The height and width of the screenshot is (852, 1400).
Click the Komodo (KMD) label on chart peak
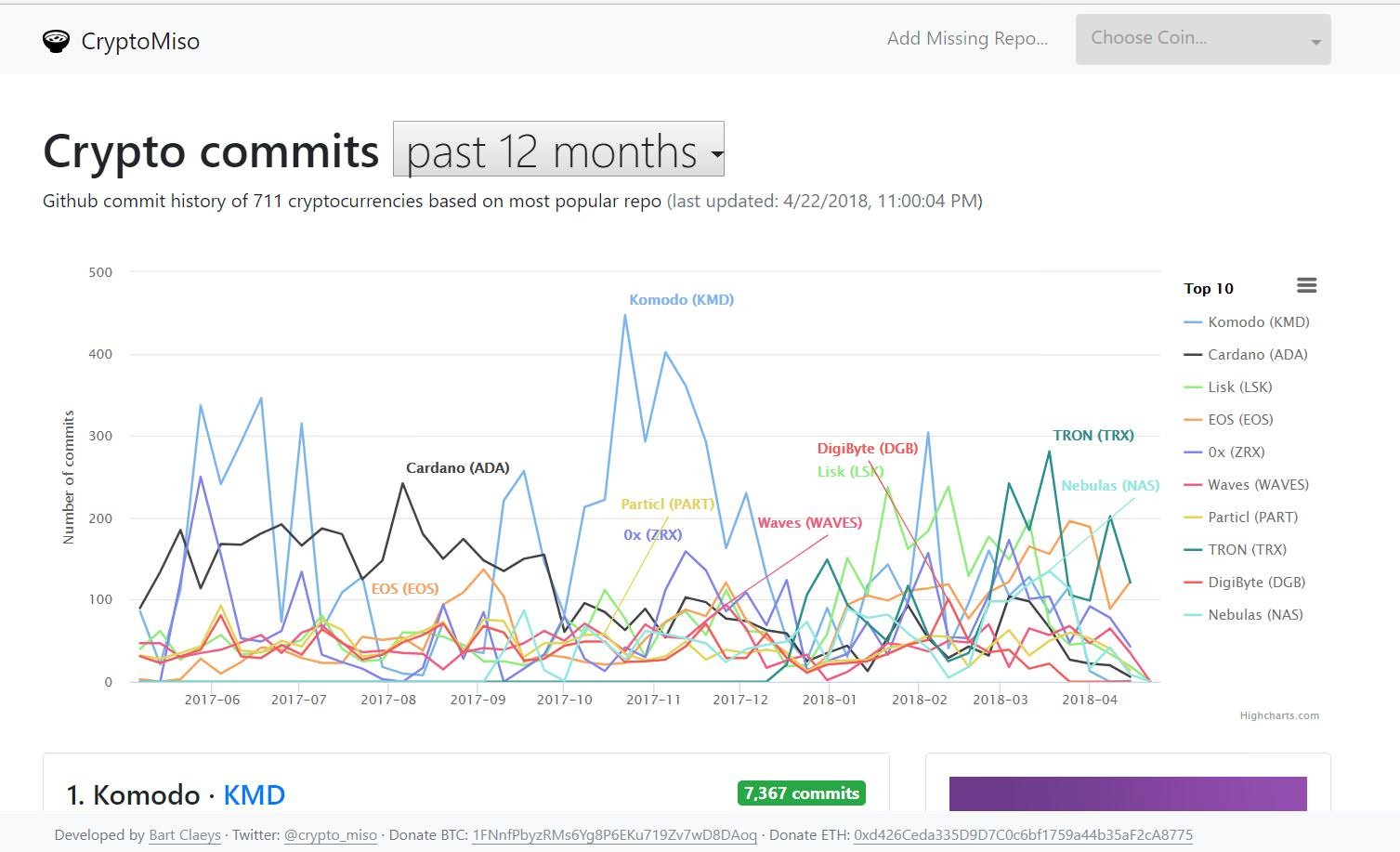(682, 300)
